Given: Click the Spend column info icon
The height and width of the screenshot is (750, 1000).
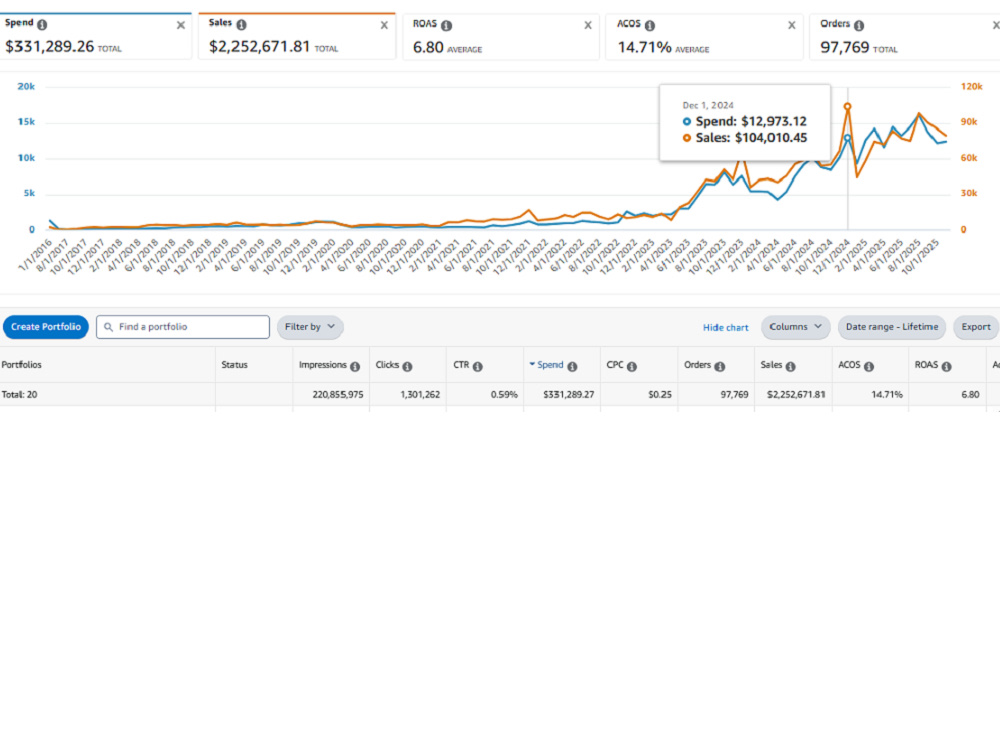Looking at the screenshot, I should (x=572, y=366).
